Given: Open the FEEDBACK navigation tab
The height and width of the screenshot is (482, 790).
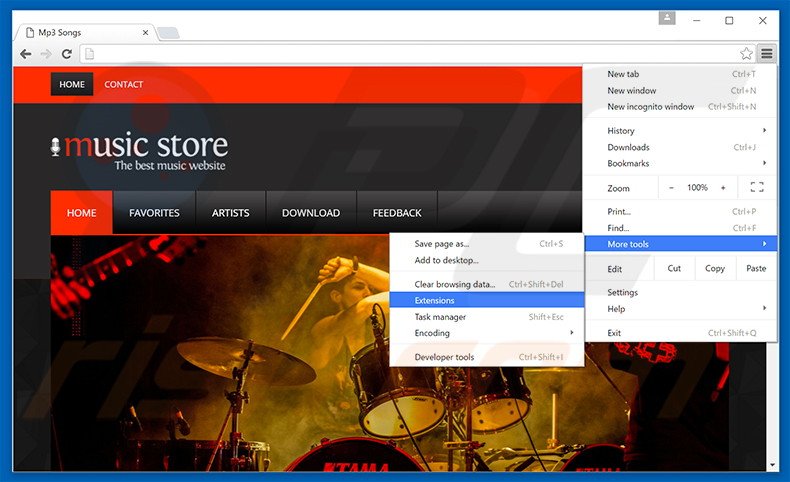Looking at the screenshot, I should point(397,213).
